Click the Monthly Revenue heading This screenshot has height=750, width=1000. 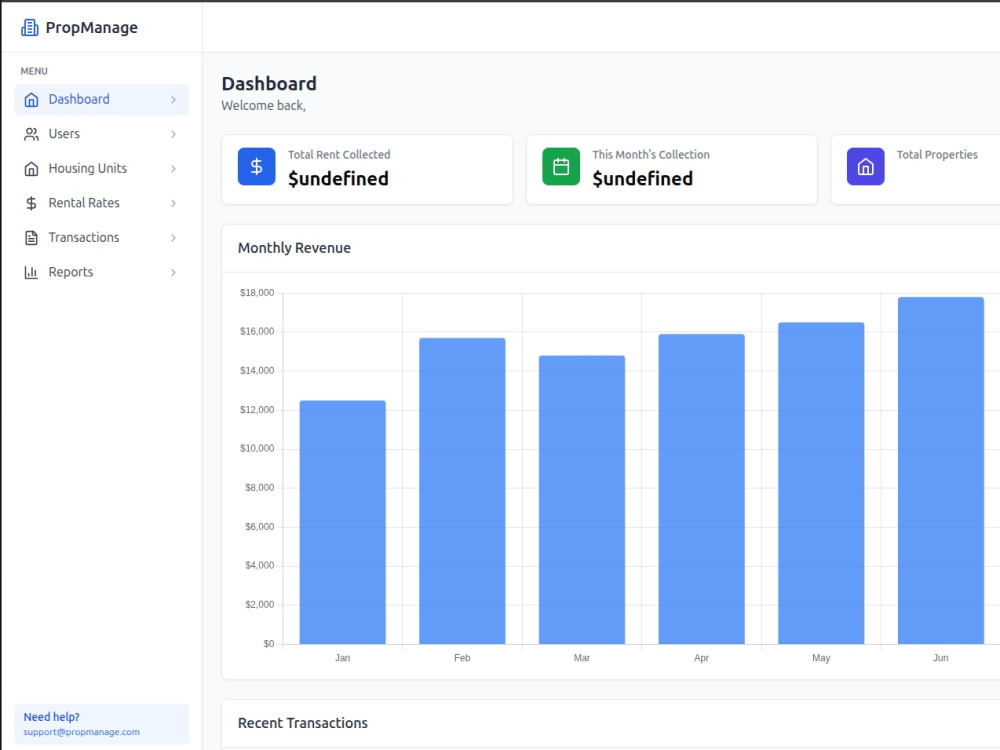[x=294, y=248]
